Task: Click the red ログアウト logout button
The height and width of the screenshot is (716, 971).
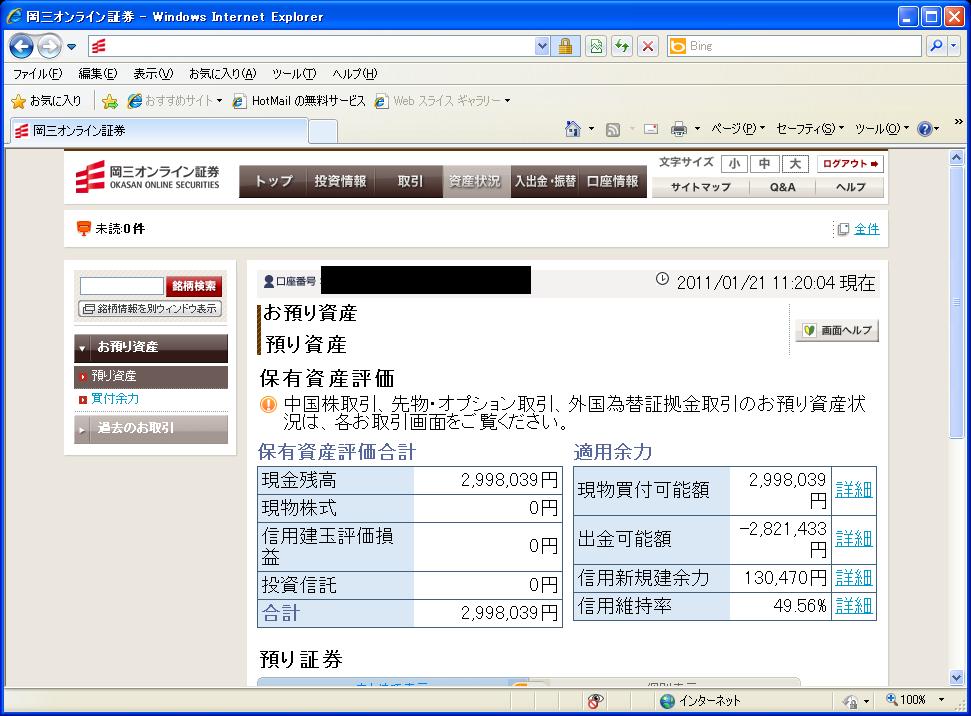Action: coord(850,164)
